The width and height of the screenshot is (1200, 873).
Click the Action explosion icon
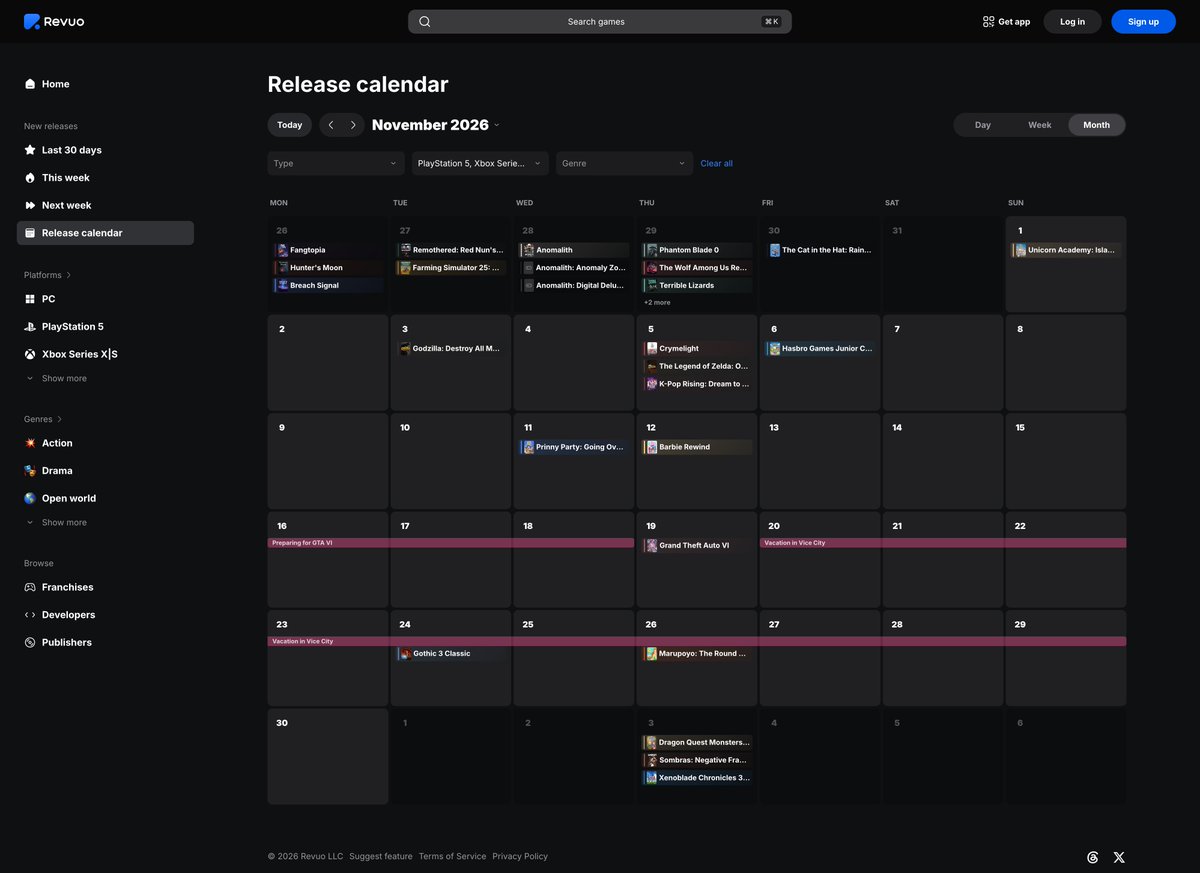[x=30, y=443]
